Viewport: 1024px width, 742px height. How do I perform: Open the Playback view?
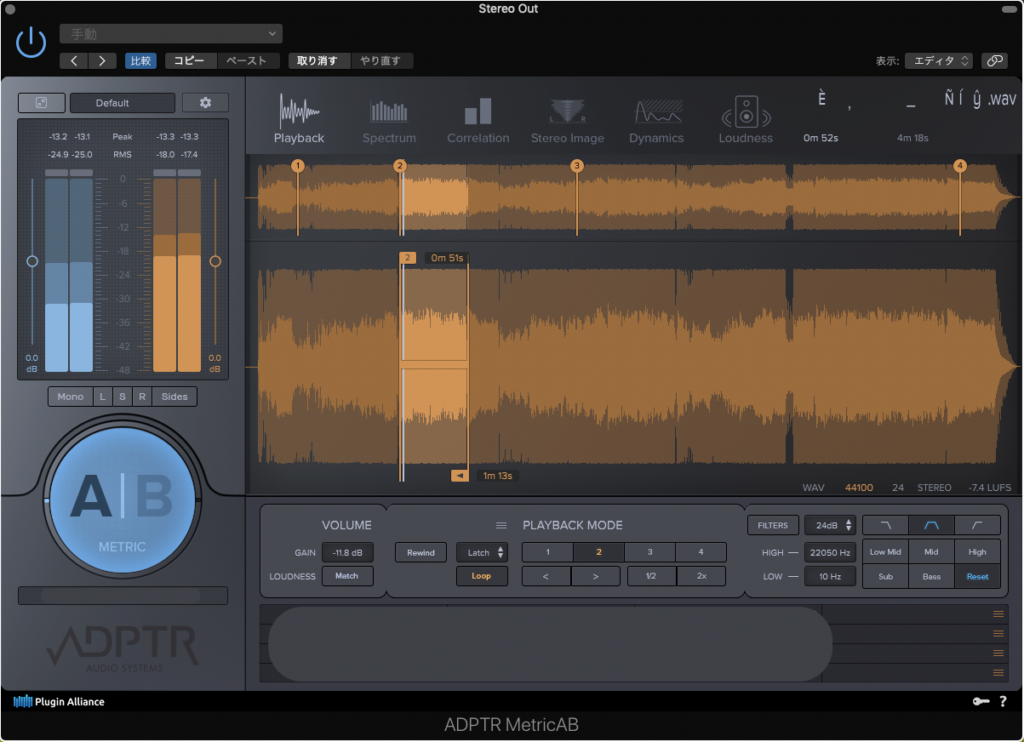[299, 118]
